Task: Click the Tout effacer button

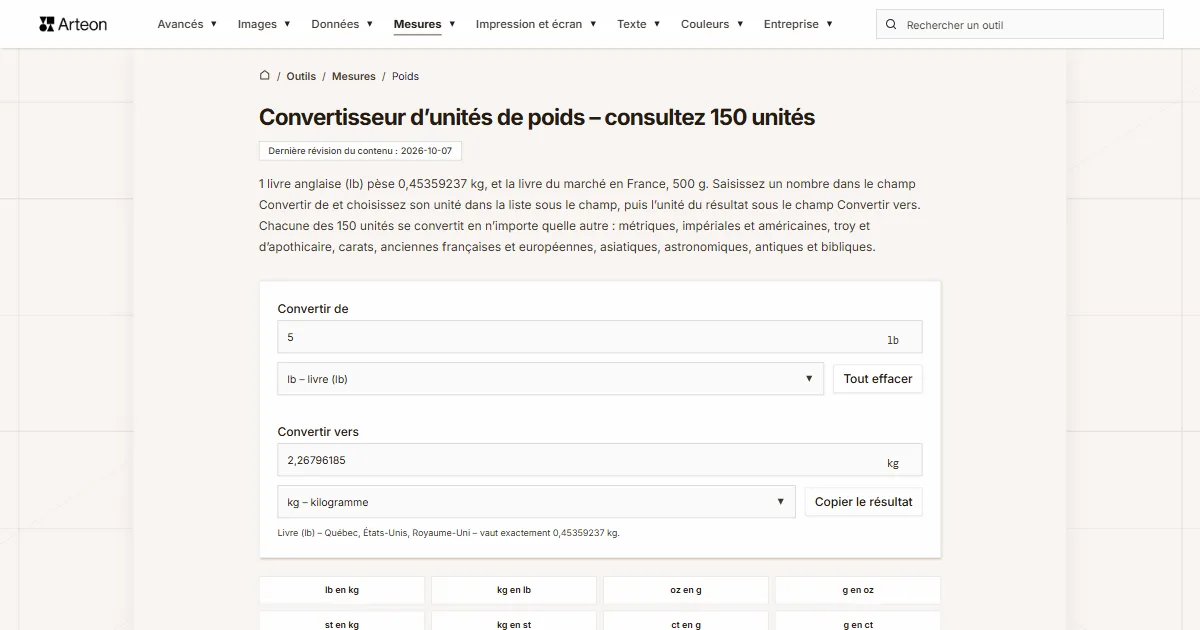Action: (878, 379)
